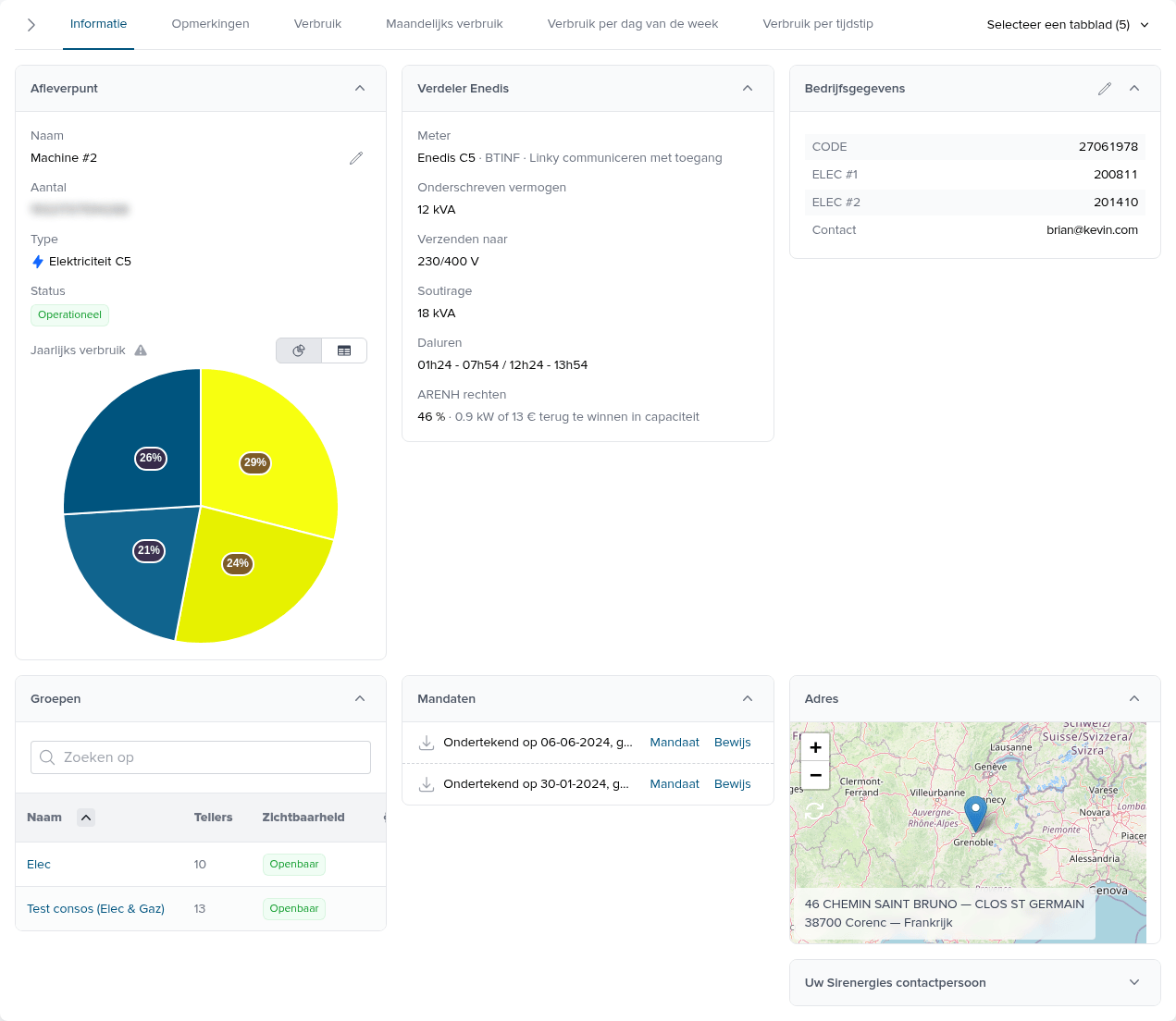Image resolution: width=1176 pixels, height=1021 pixels.
Task: Collapse the Afleverpunt panel
Action: coord(360,89)
